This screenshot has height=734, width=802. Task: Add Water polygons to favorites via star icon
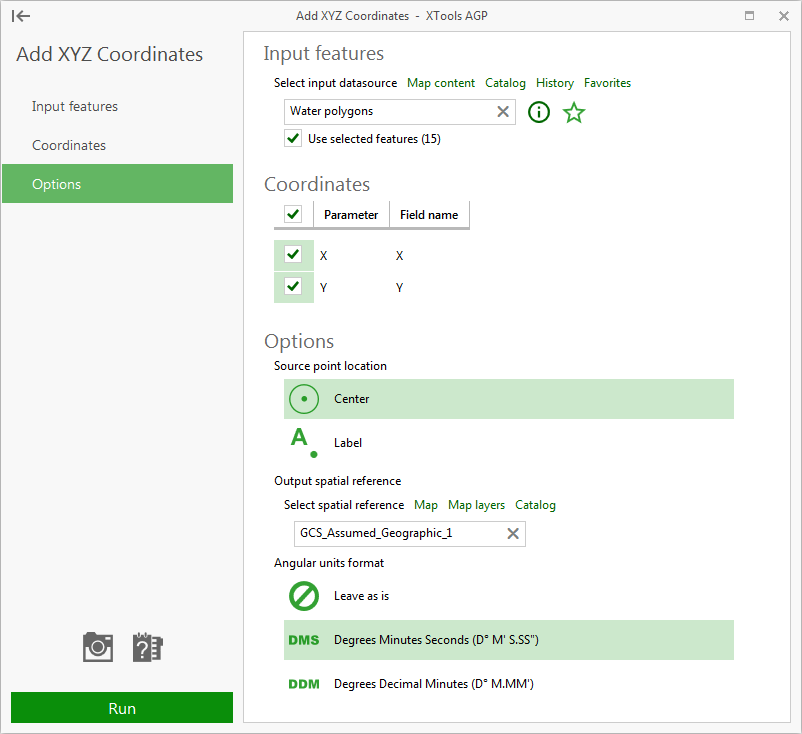click(573, 112)
